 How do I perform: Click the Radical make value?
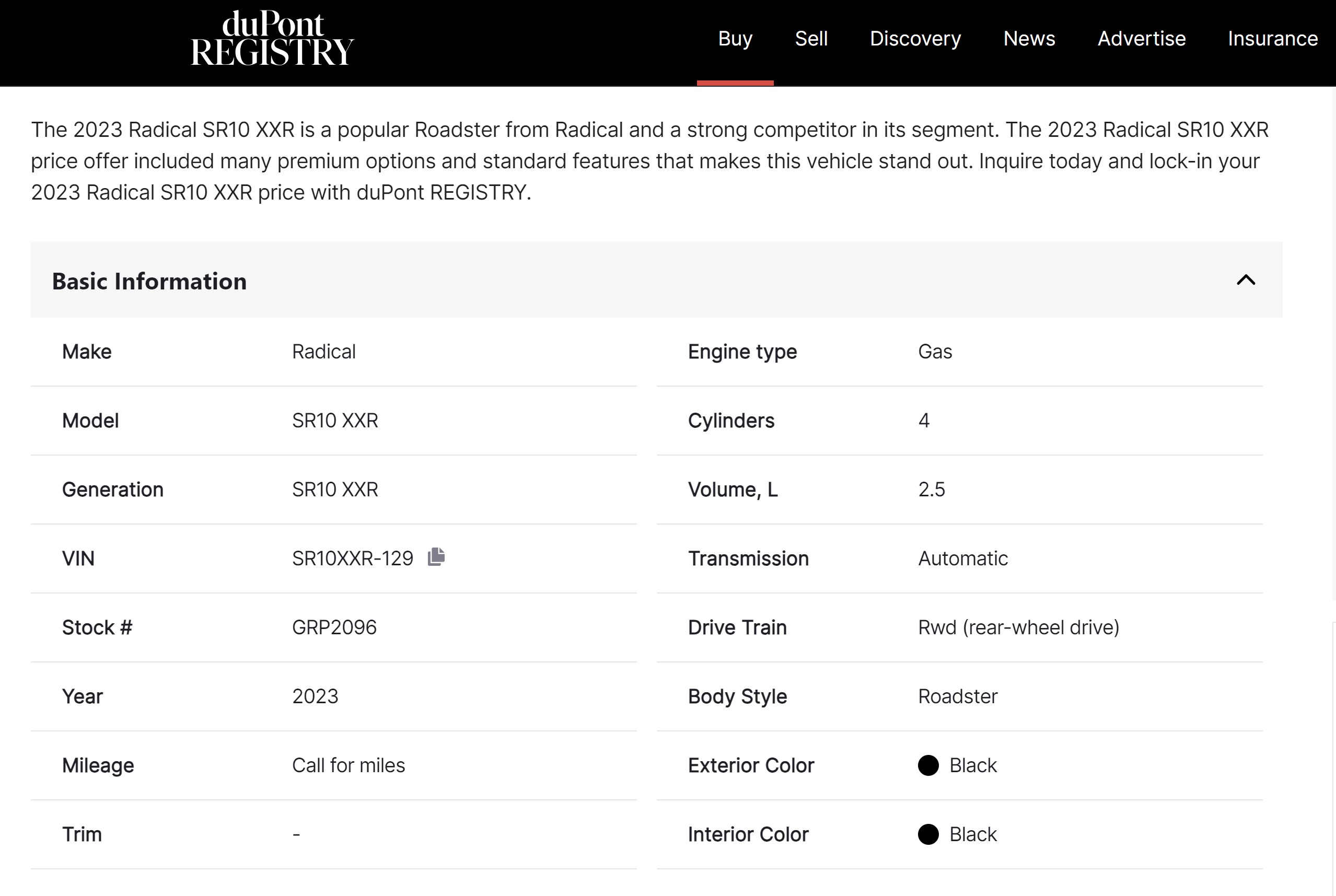tap(323, 352)
